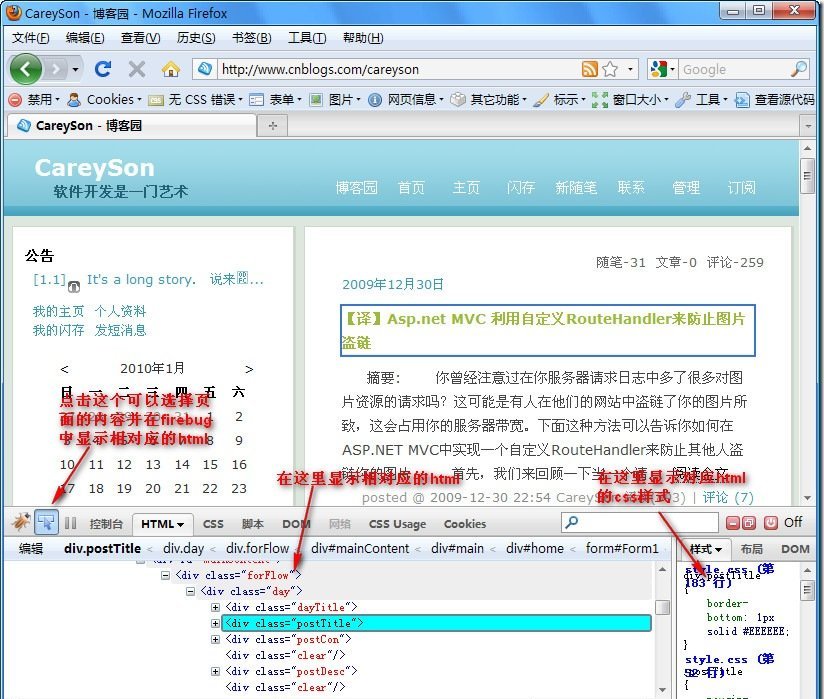Image resolution: width=824 pixels, height=699 pixels.
Task: Open the 禁用 (Disable) toolbar menu
Action: point(34,99)
